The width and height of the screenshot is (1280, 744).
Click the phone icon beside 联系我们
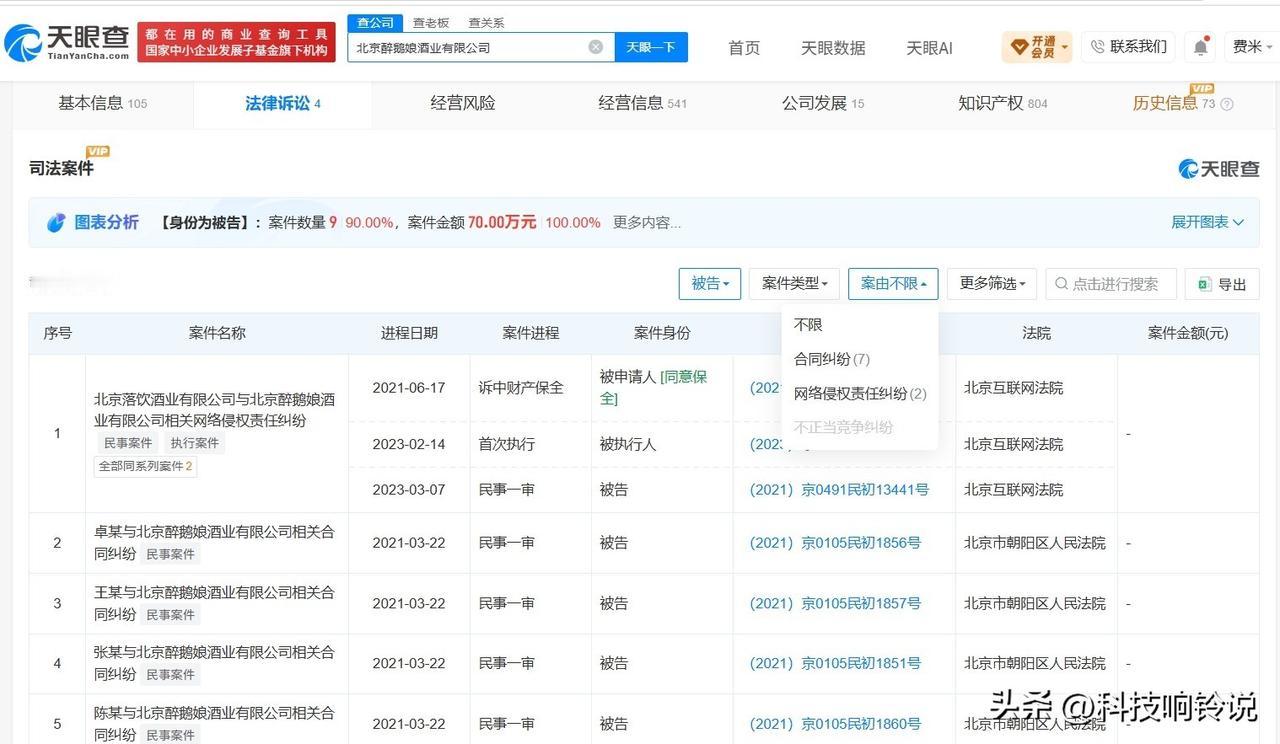(1098, 47)
